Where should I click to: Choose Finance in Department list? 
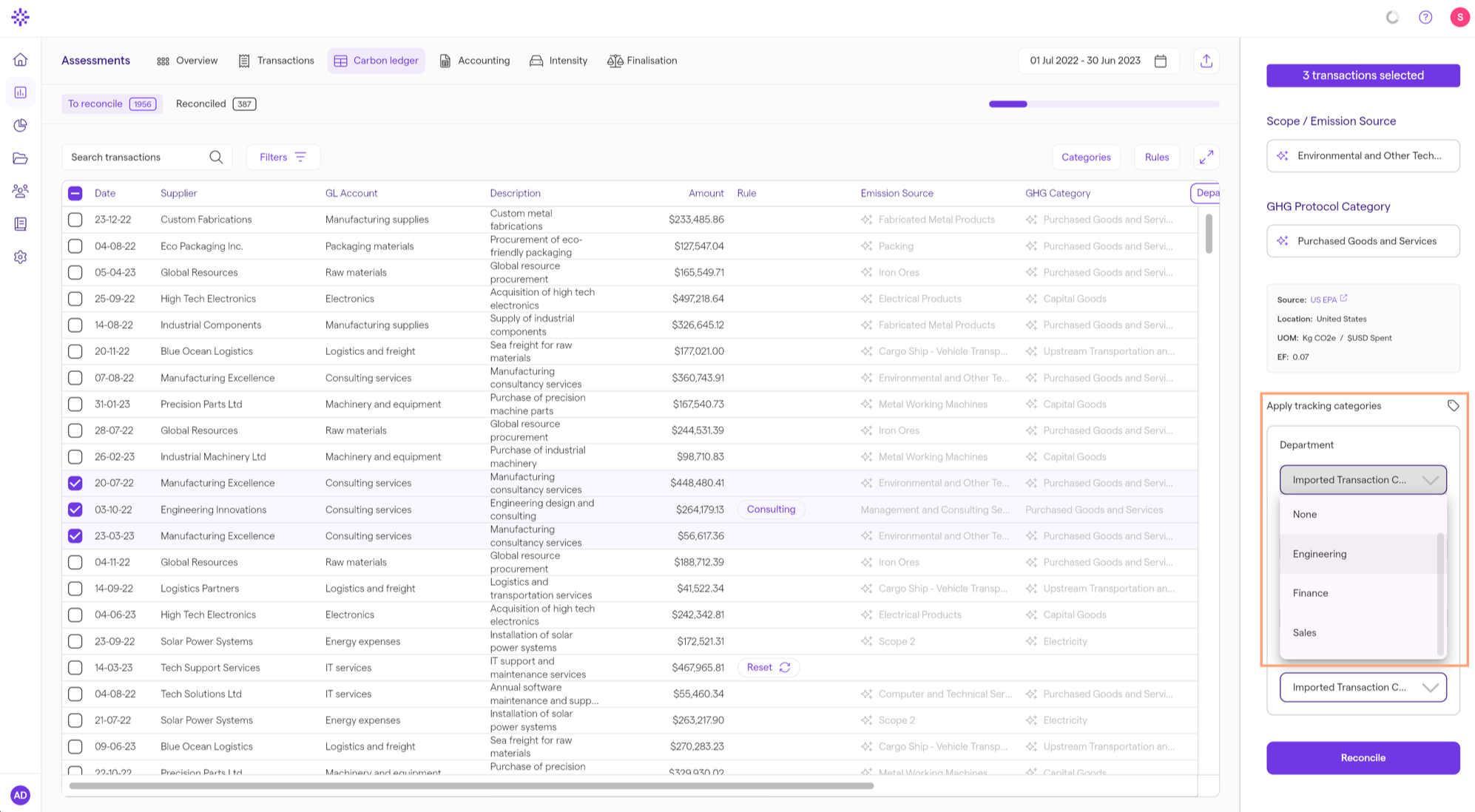coord(1359,593)
